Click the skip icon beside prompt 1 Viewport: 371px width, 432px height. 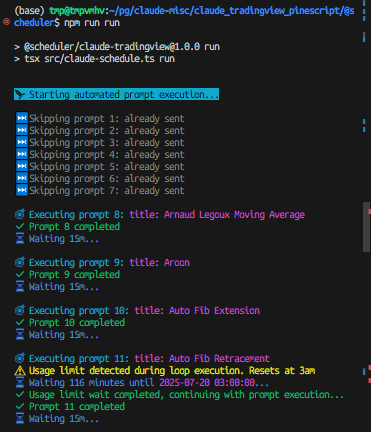tap(22, 118)
